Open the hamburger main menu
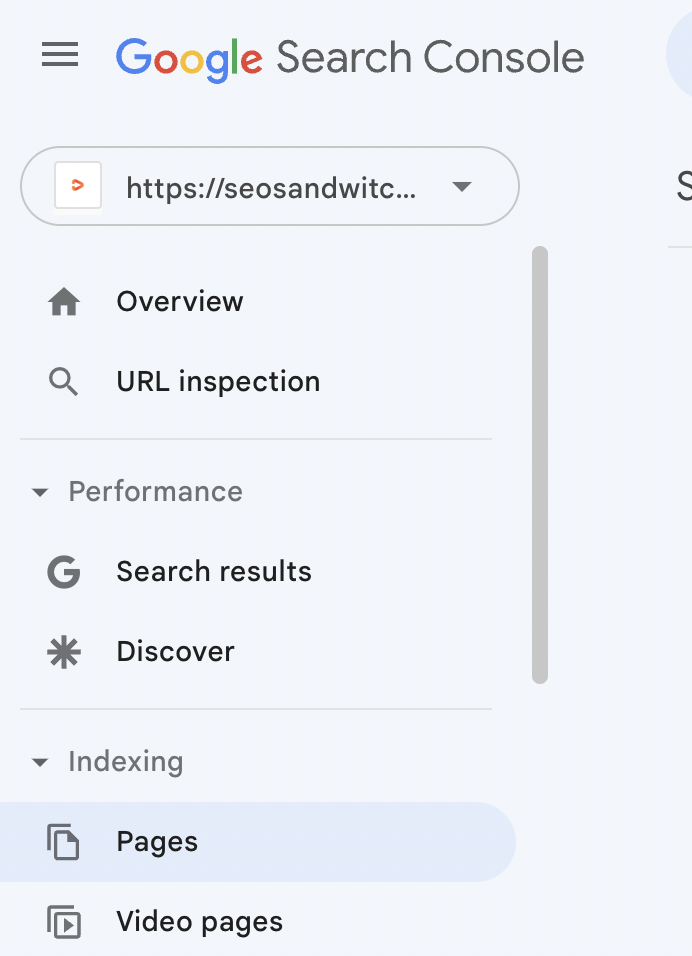Image resolution: width=692 pixels, height=956 pixels. click(x=60, y=56)
